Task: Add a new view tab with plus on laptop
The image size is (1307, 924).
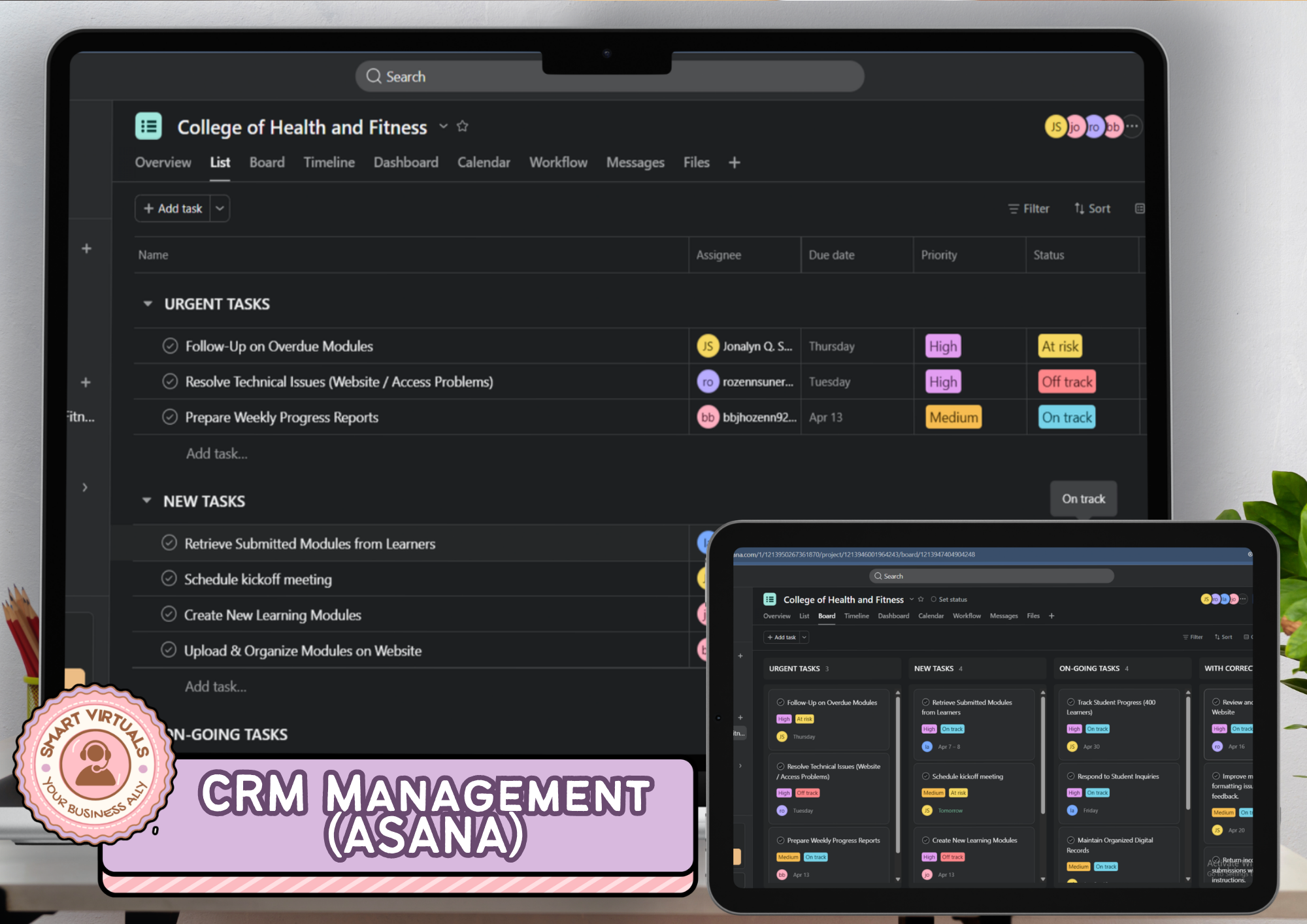Action: pos(735,162)
